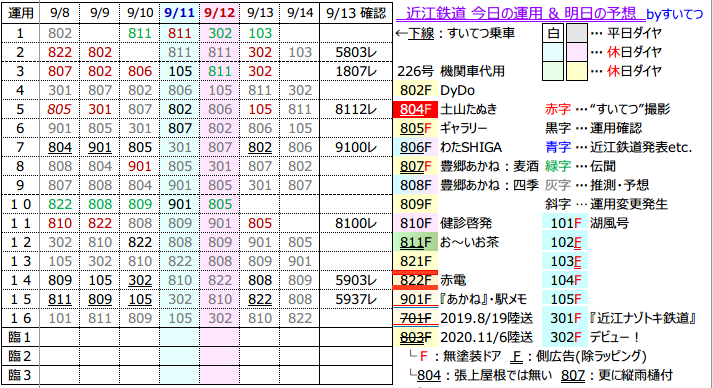Select the 9/10 date column header

(140, 14)
